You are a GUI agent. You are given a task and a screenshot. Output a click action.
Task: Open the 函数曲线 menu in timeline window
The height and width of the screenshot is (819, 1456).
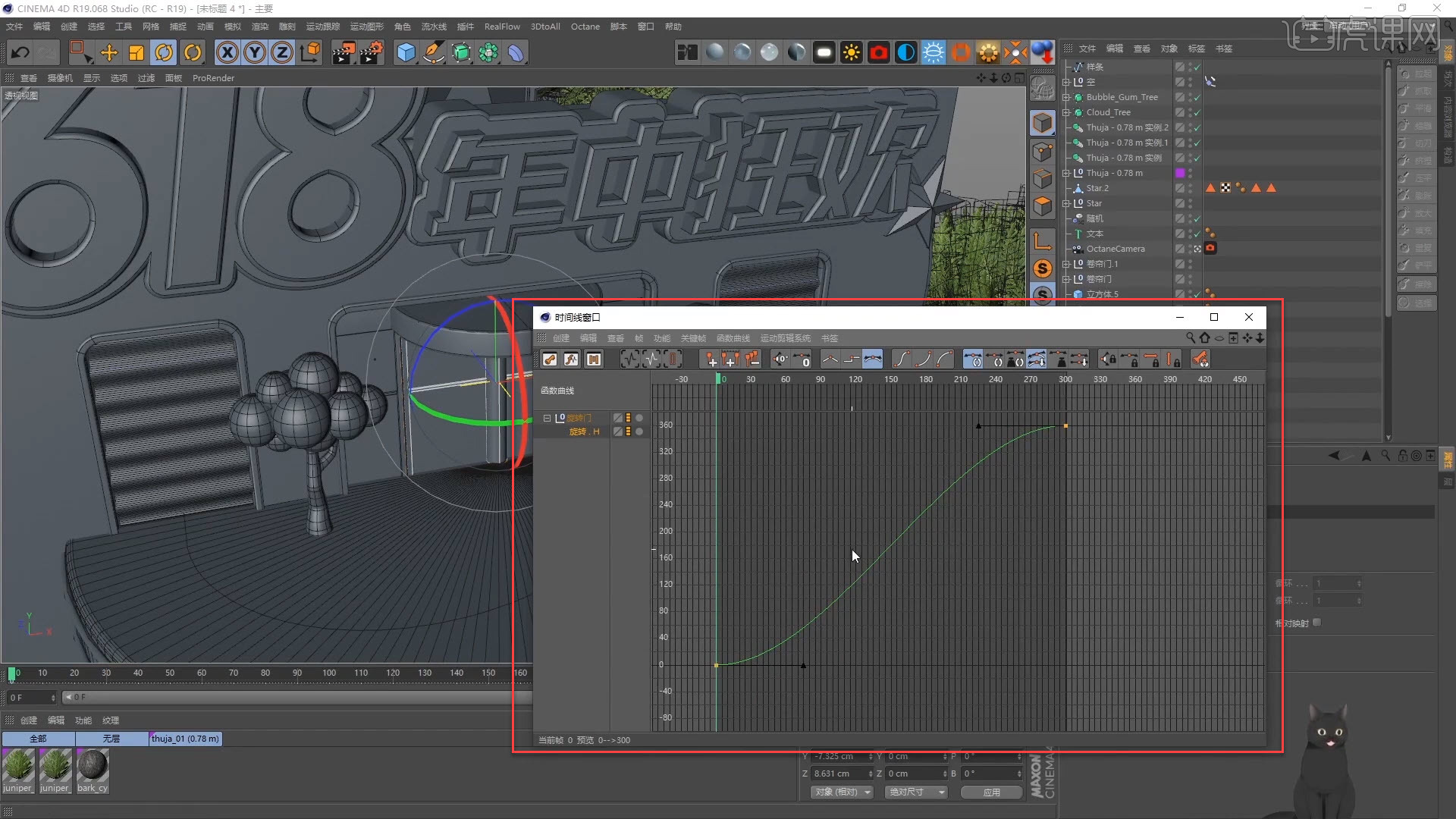tap(733, 338)
